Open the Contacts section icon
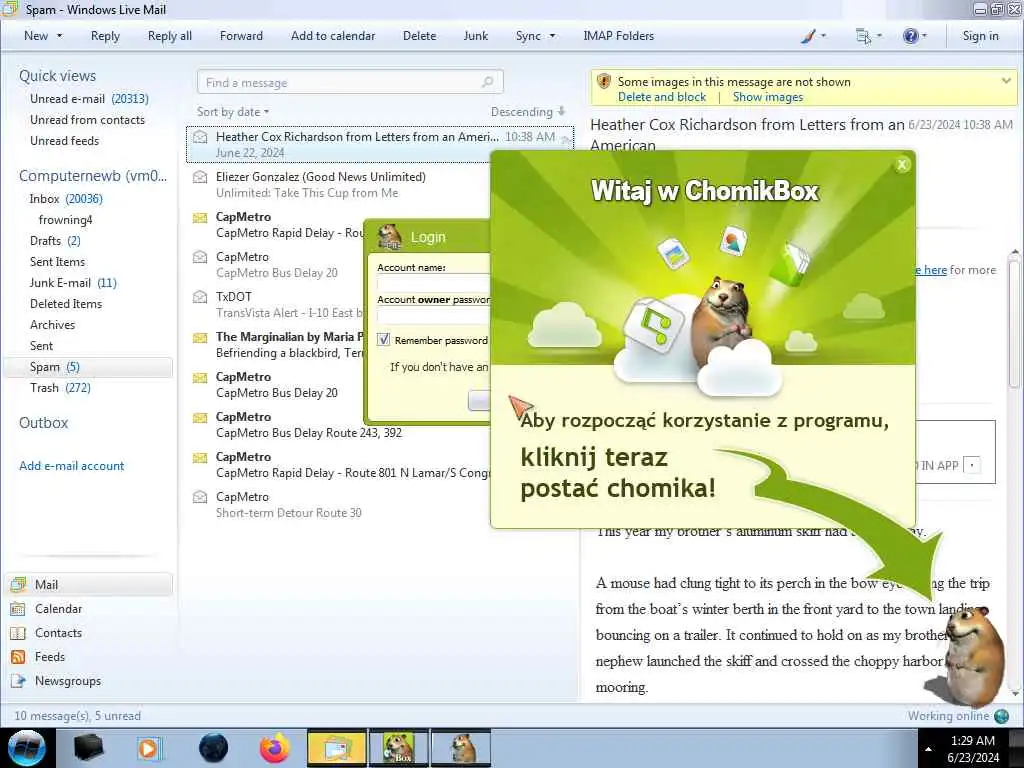This screenshot has width=1024, height=768. click(18, 633)
